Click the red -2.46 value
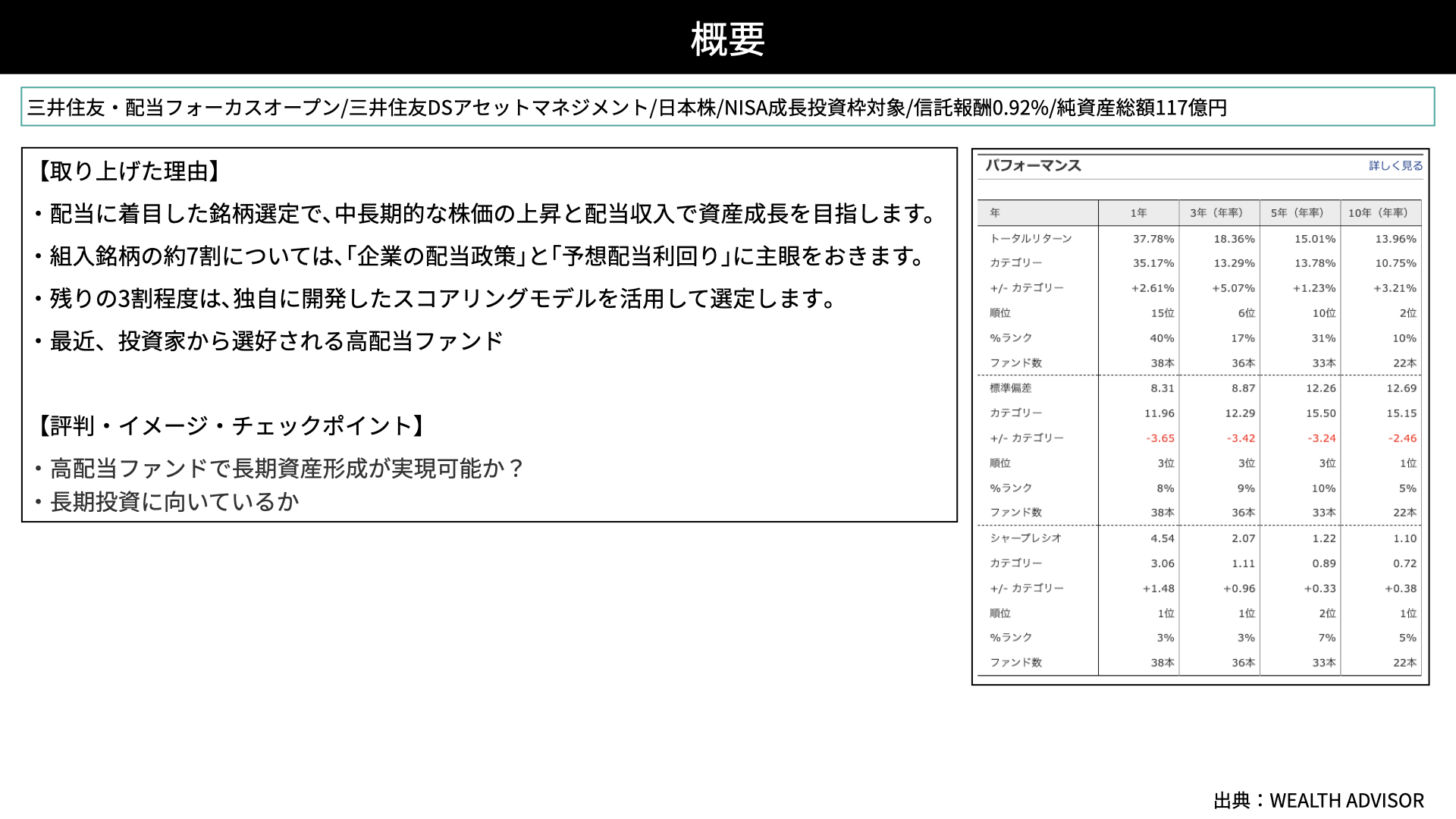This screenshot has width=1456, height=819. pos(1402,438)
